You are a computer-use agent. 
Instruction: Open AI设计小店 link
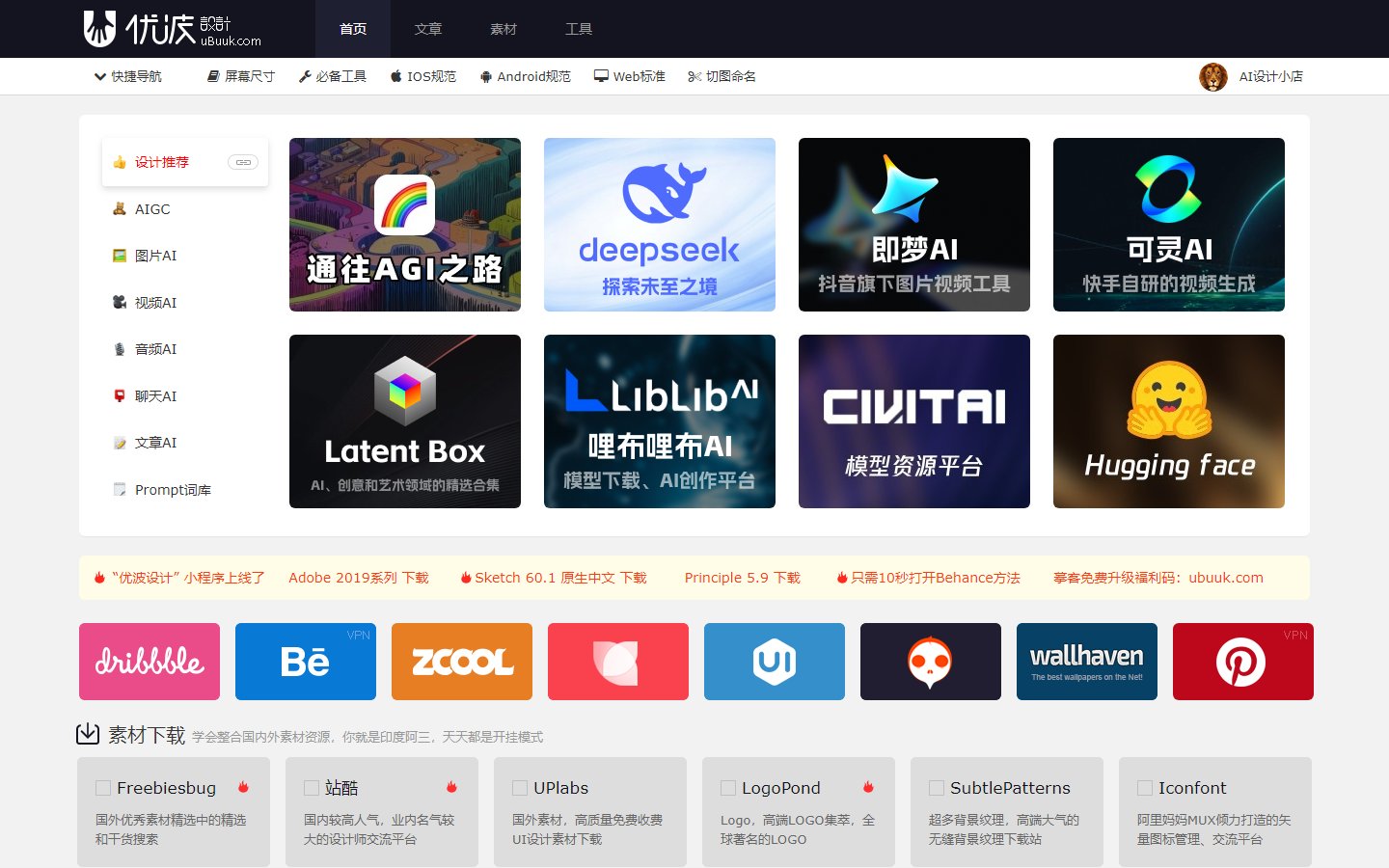click(1271, 76)
